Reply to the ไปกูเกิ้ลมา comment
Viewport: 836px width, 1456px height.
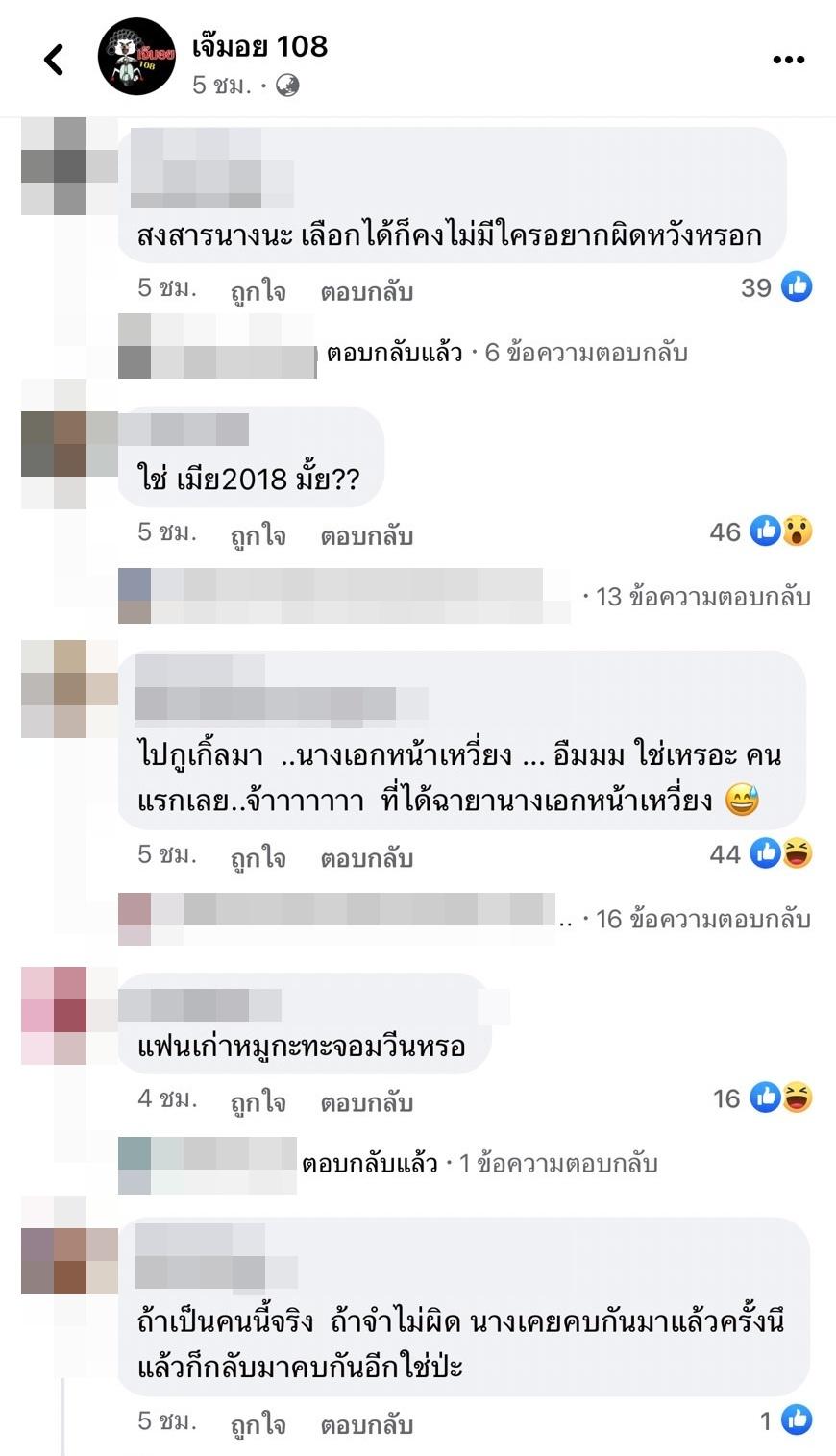click(x=367, y=857)
